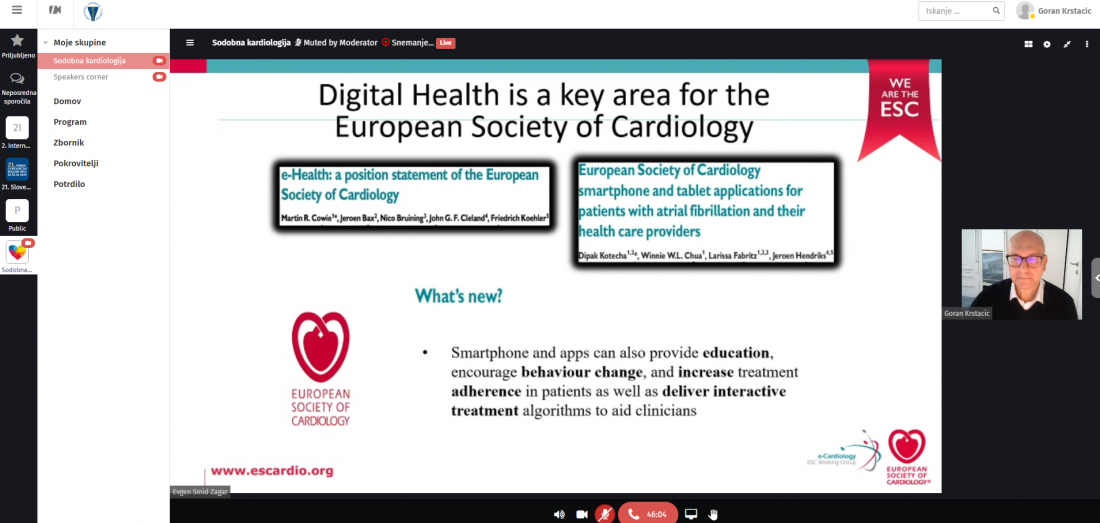This screenshot has height=523, width=1100.
Task: Open the main hamburger menu at top left
Action: point(17,11)
